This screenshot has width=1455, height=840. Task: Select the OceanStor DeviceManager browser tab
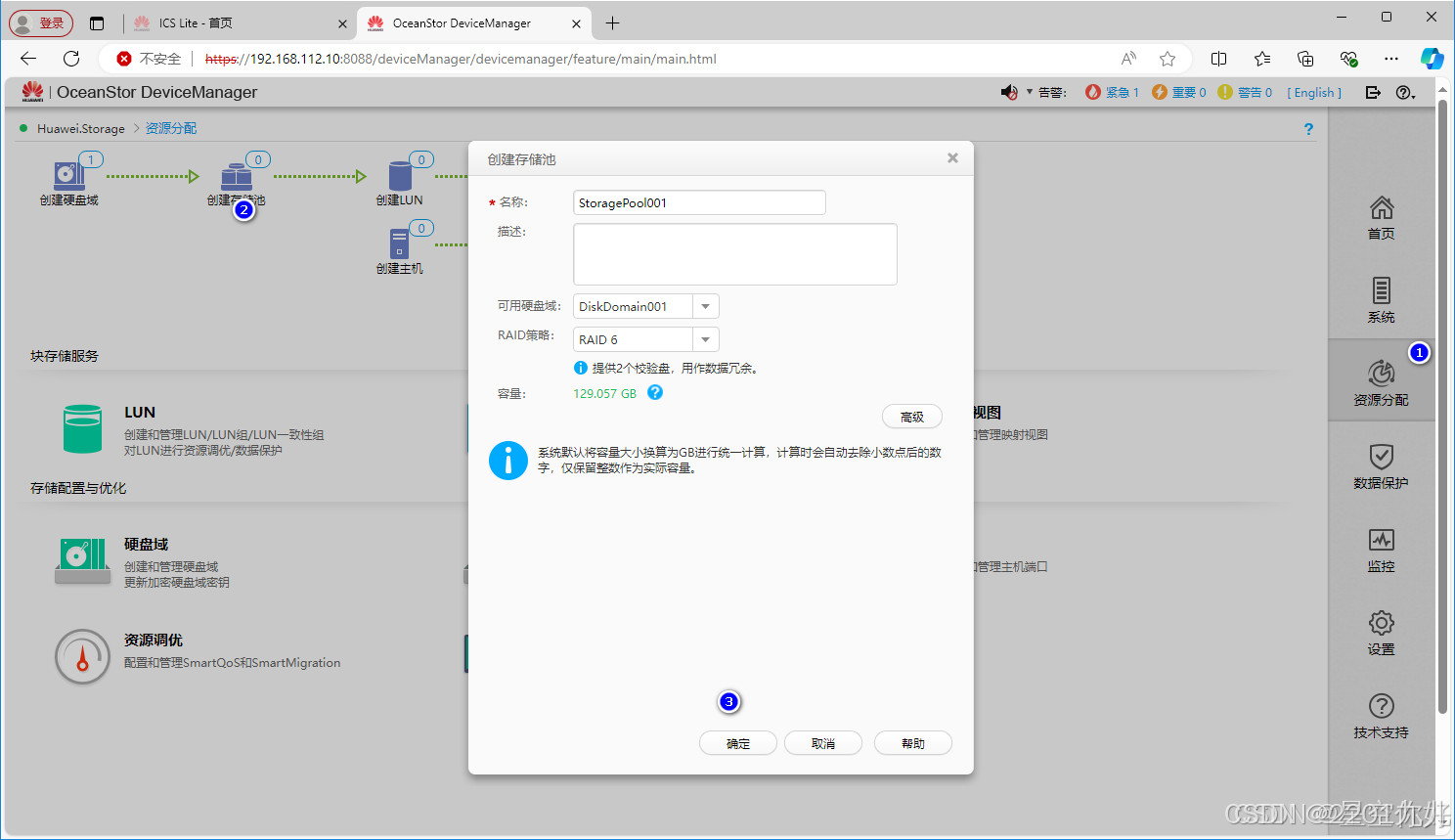click(x=473, y=22)
